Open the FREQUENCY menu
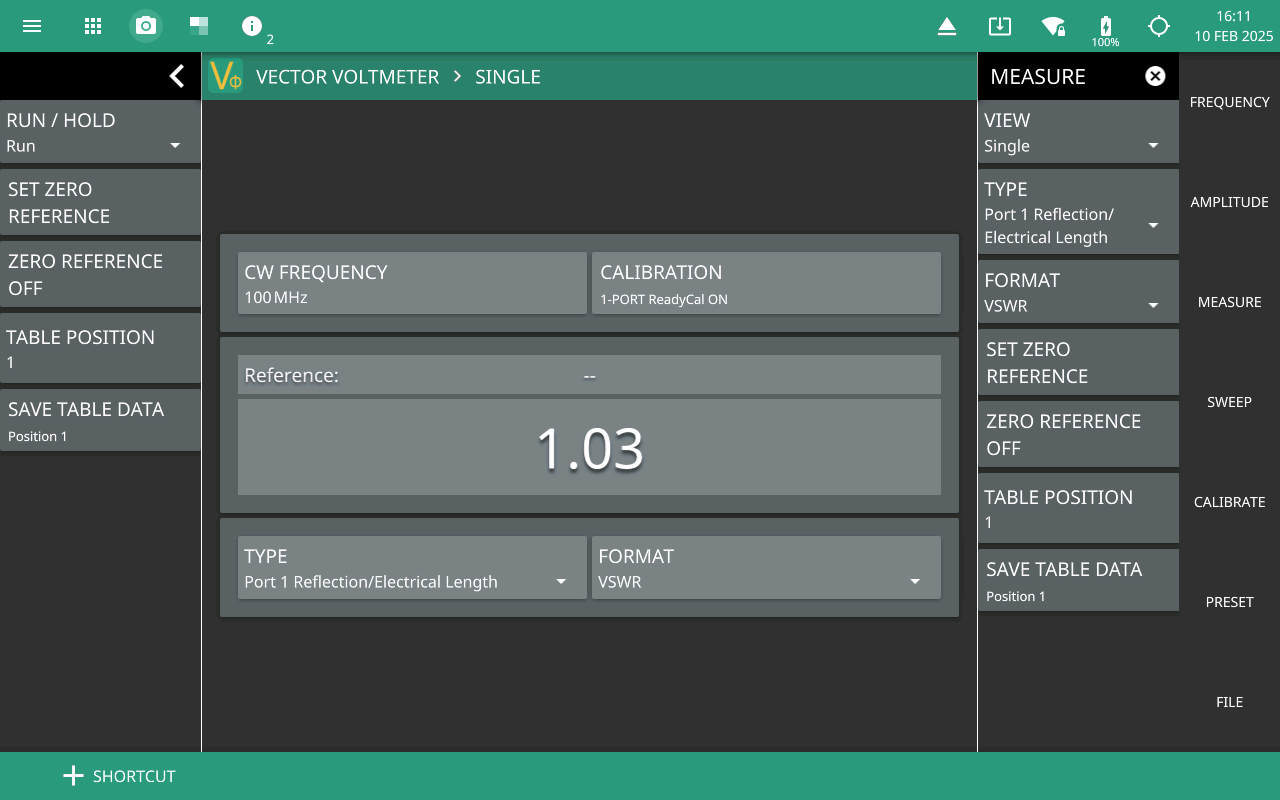Screen dimensions: 1280x800 [x=1229, y=102]
